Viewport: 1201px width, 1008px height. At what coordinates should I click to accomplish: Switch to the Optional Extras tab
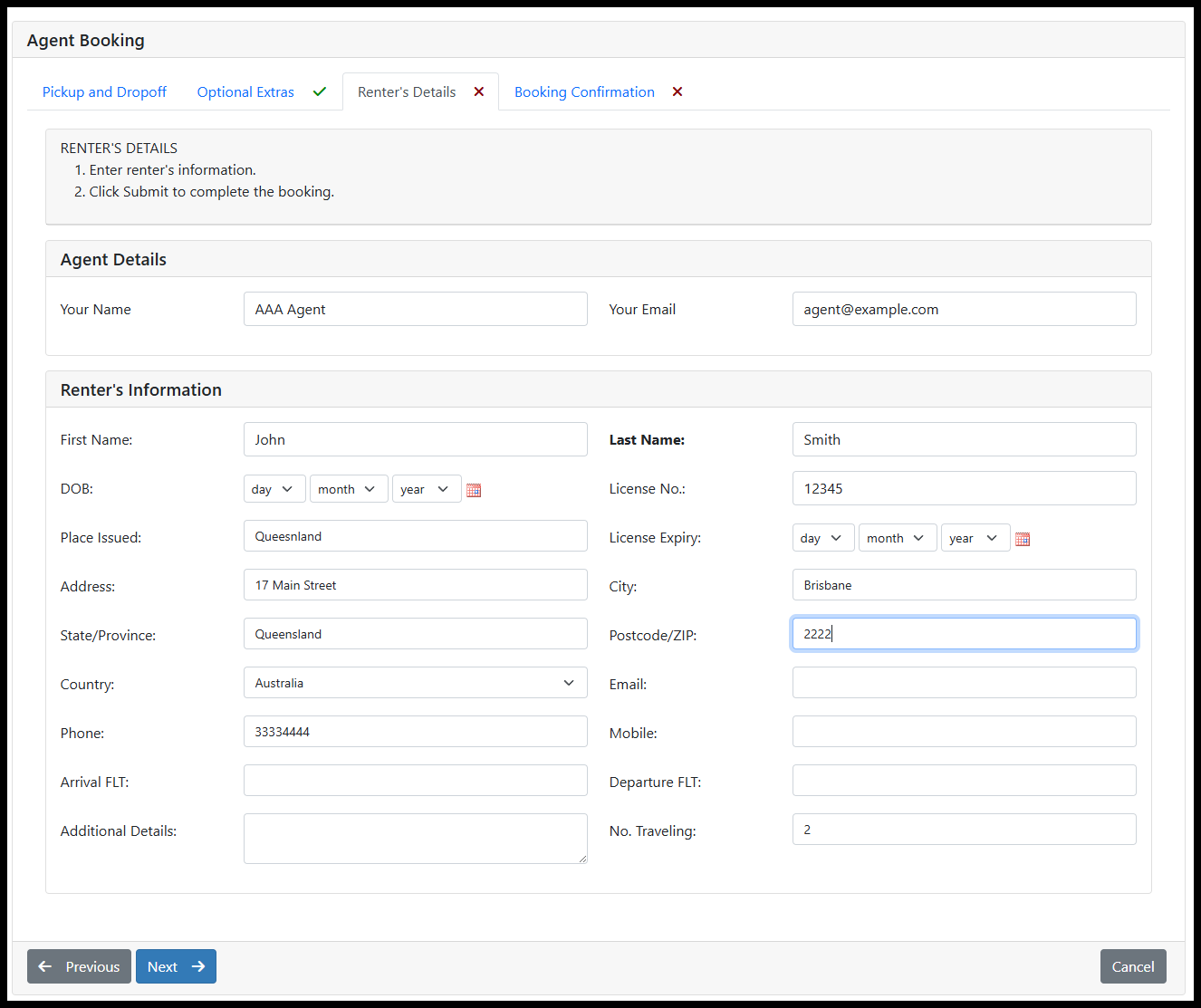[x=245, y=92]
